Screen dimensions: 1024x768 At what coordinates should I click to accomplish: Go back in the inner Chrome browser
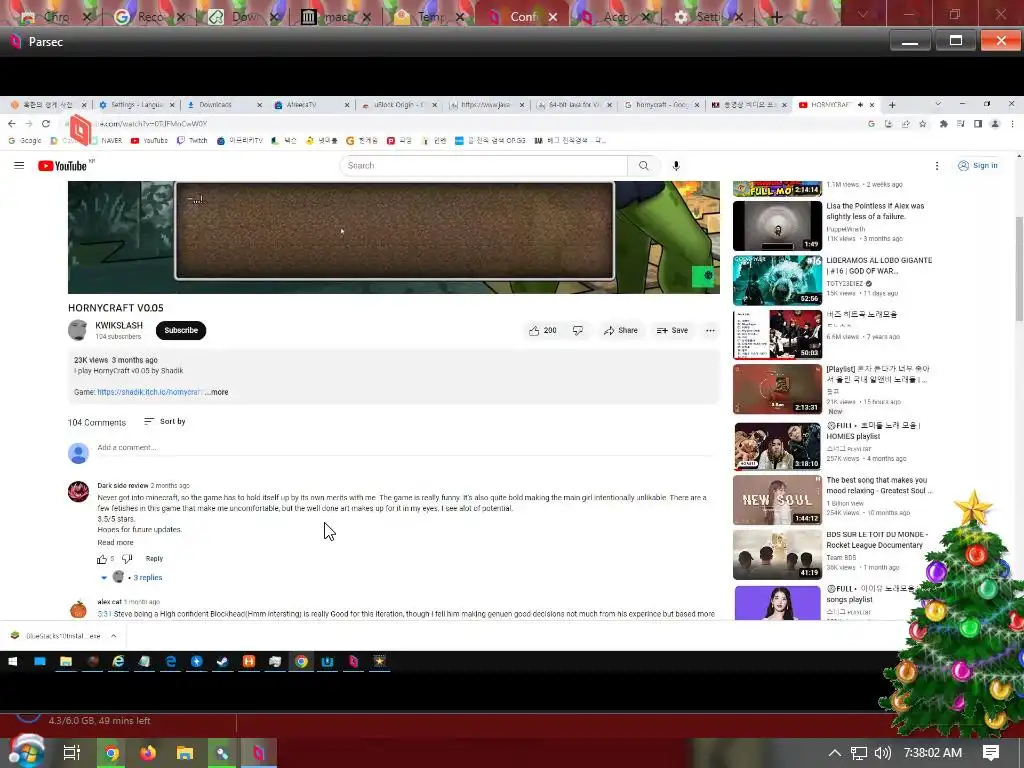(12, 123)
